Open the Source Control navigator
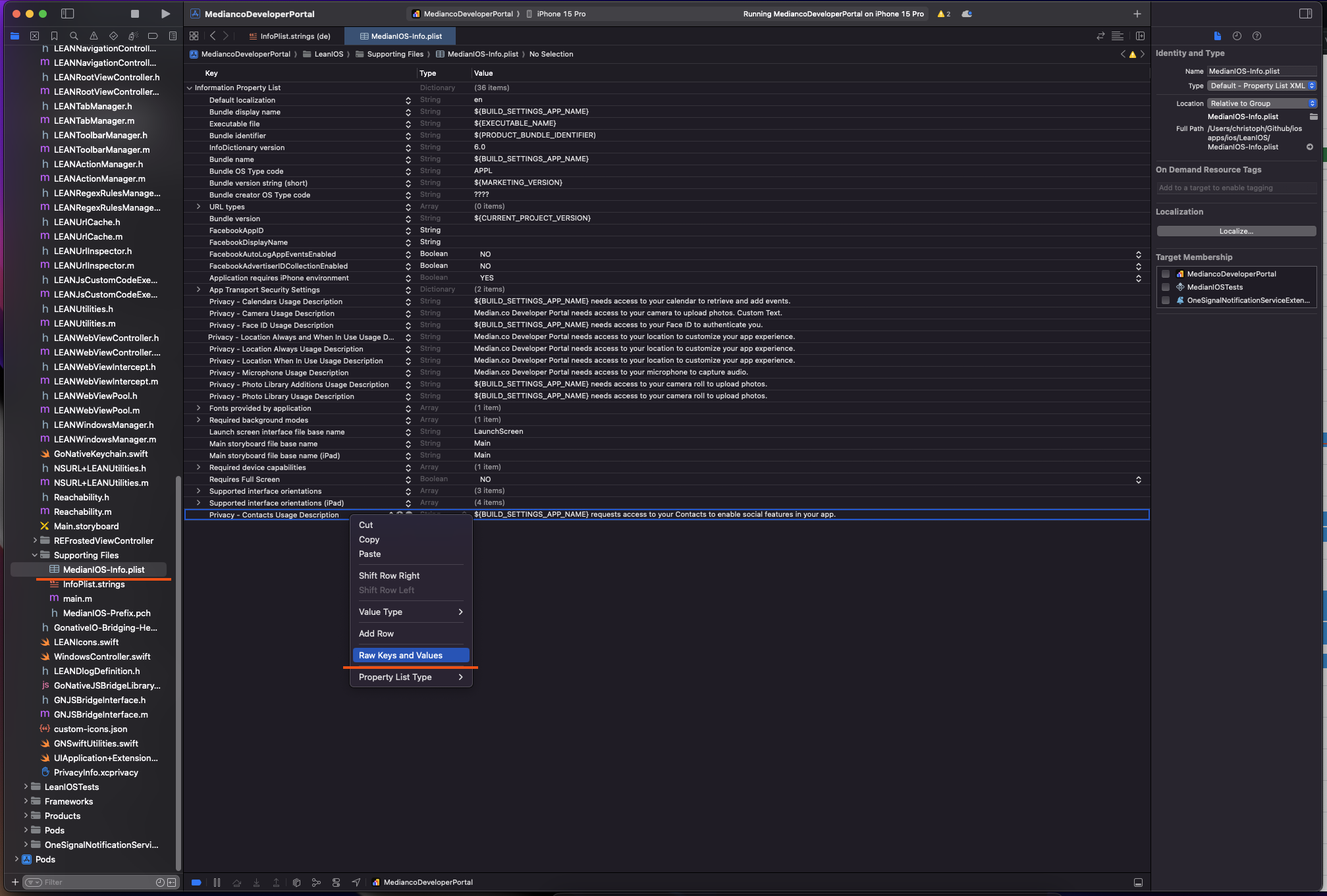 coord(35,36)
